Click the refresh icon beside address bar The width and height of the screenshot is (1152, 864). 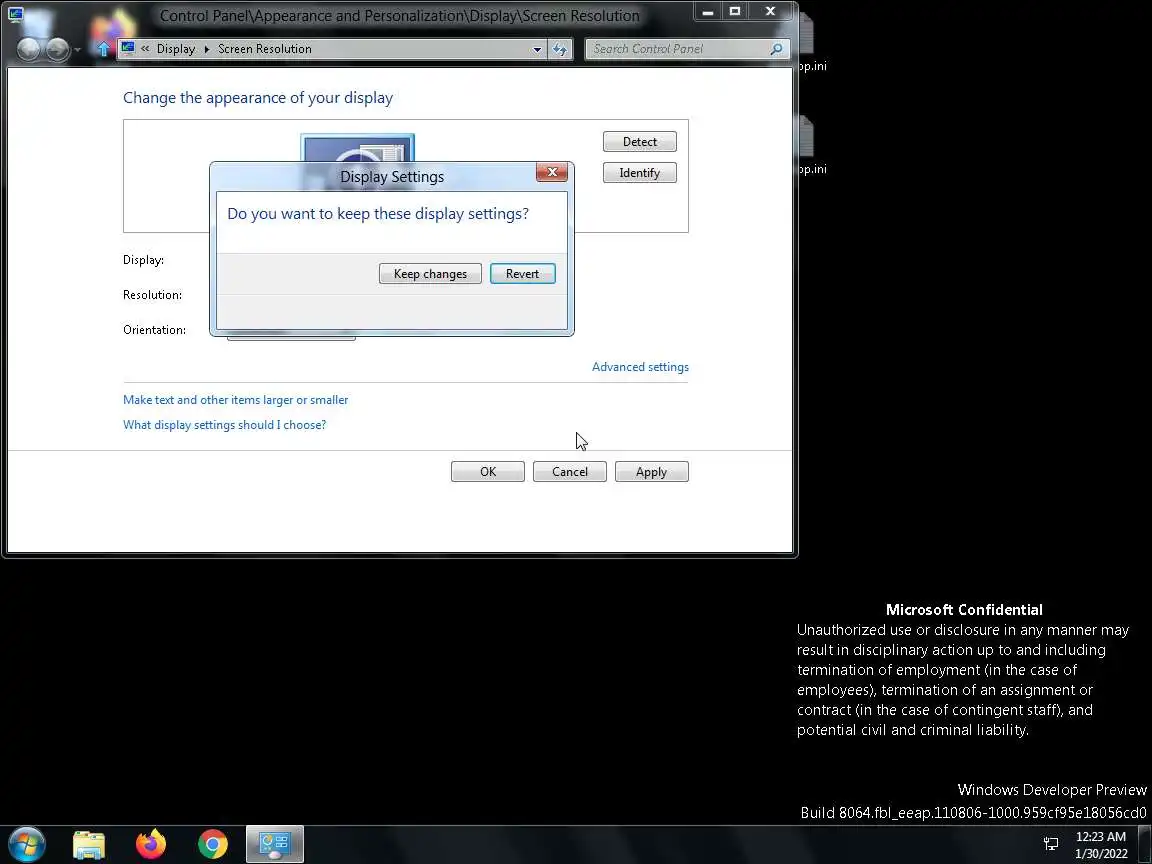[x=560, y=49]
